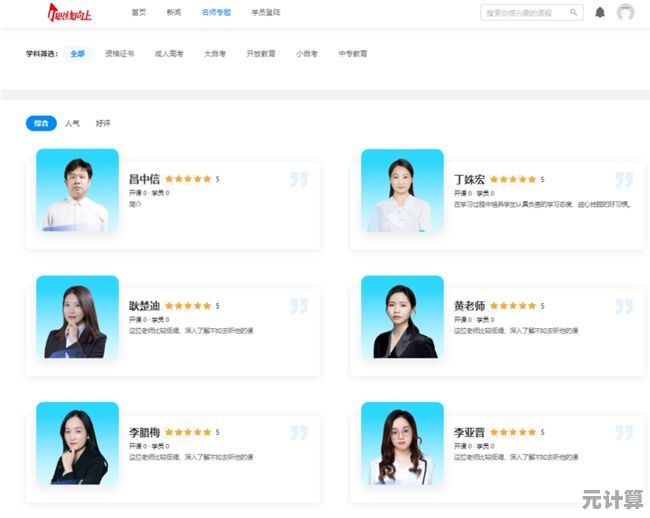650x518 pixels.
Task: Filter subjects by 成人高考
Action: [168, 54]
